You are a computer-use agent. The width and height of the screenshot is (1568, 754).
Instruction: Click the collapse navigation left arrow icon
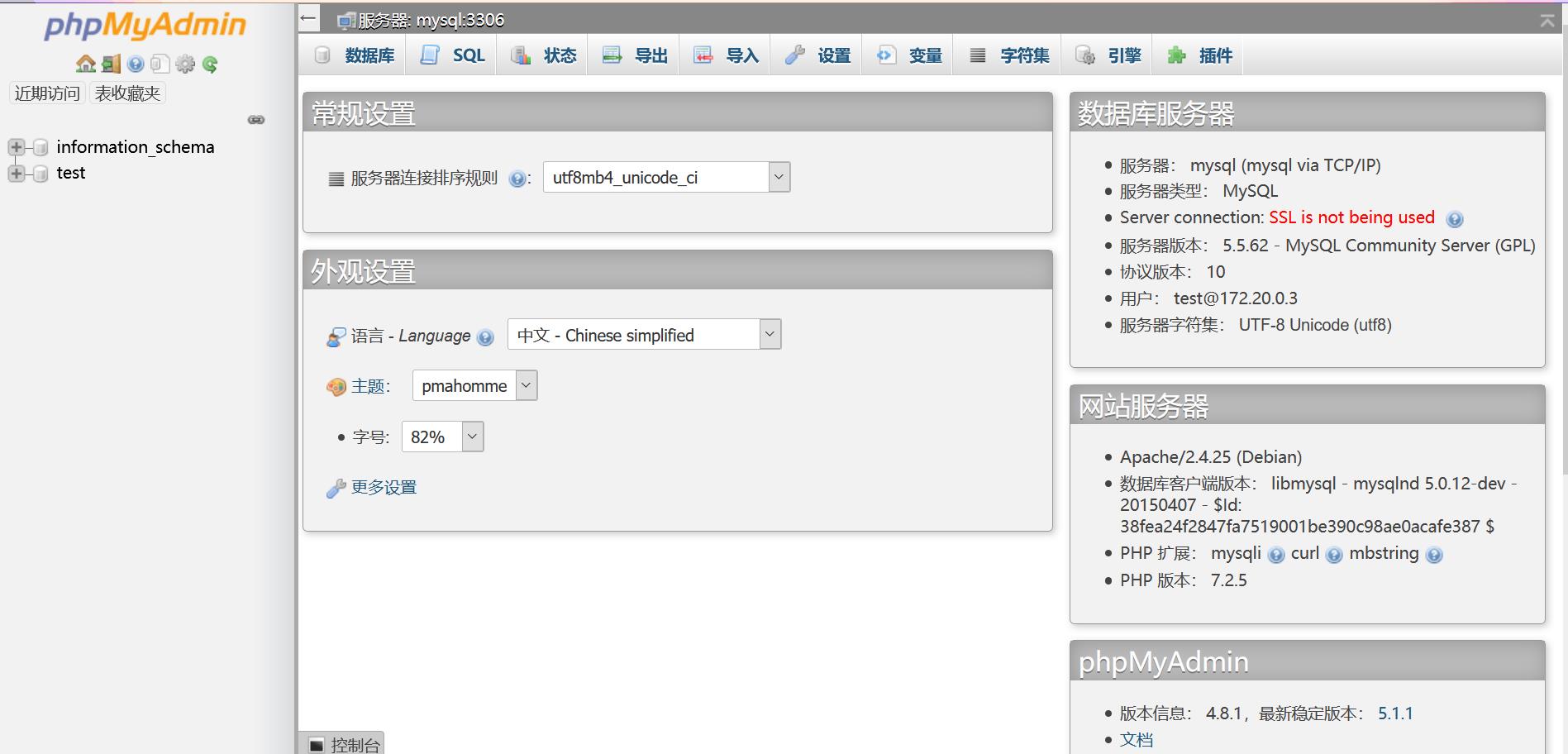point(308,17)
